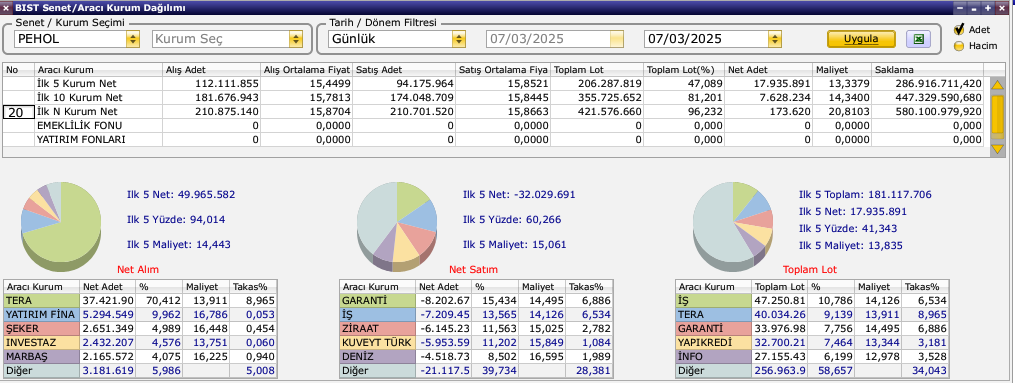Click the Net Alım red chart title
This screenshot has width=1015, height=383.
click(138, 269)
